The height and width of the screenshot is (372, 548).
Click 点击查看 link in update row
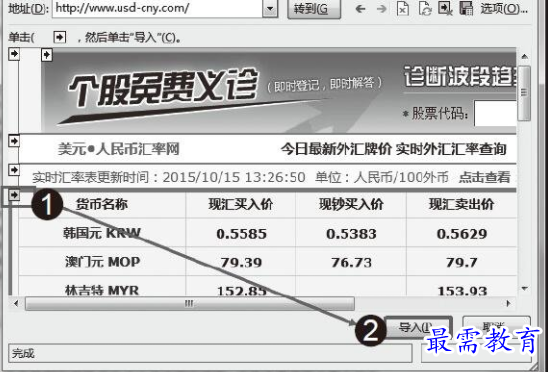pyautogui.click(x=484, y=177)
